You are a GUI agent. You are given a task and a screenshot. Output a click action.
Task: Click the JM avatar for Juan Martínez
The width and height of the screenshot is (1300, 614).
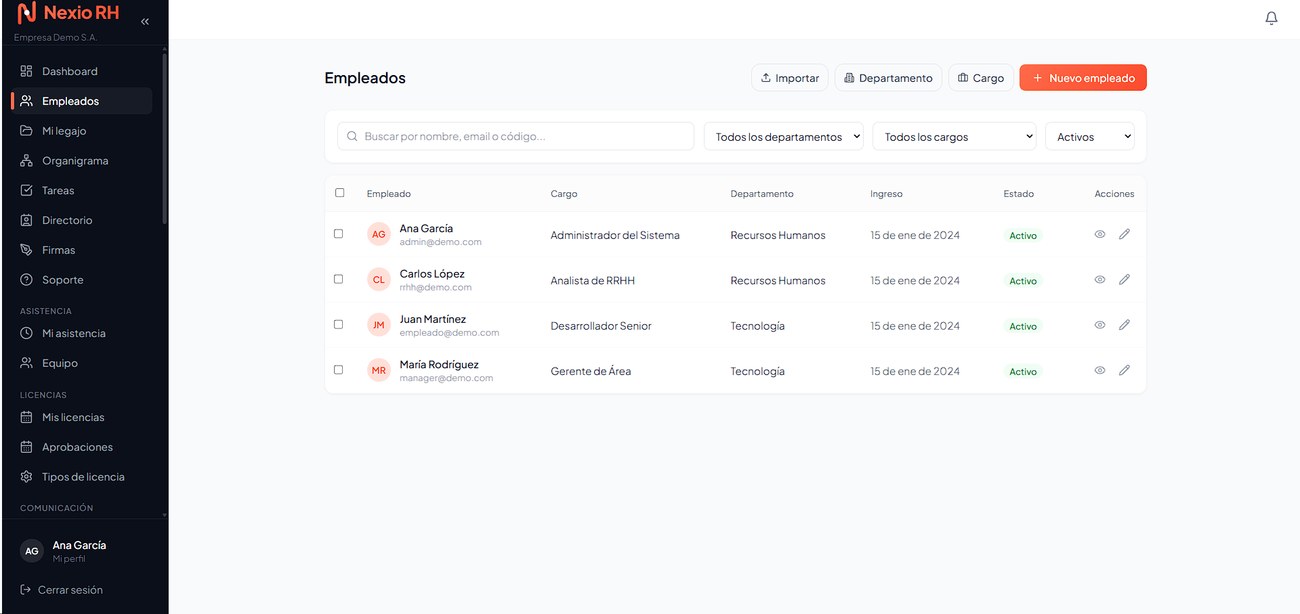pos(378,325)
